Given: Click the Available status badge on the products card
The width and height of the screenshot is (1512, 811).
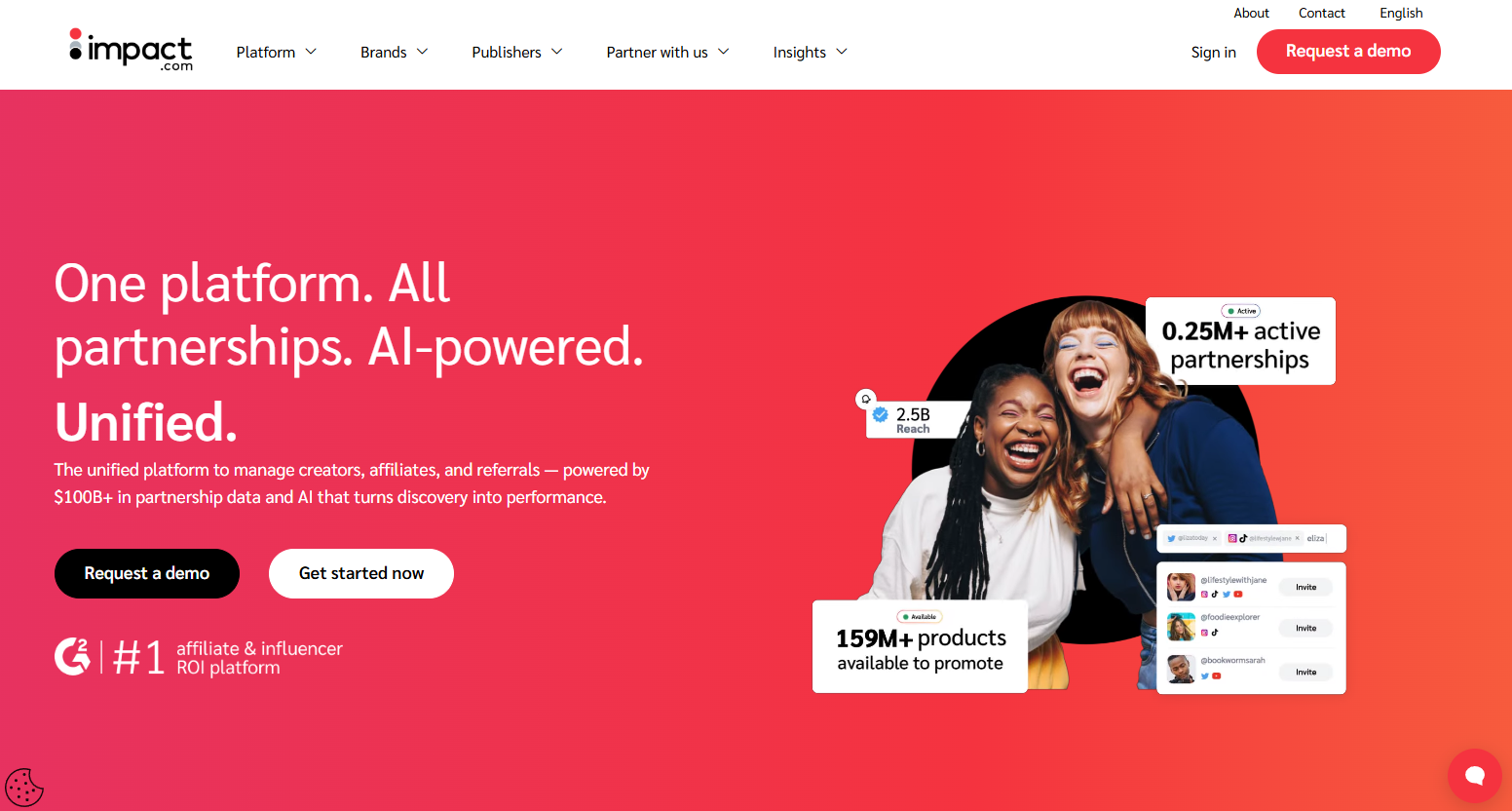Looking at the screenshot, I should tap(919, 616).
